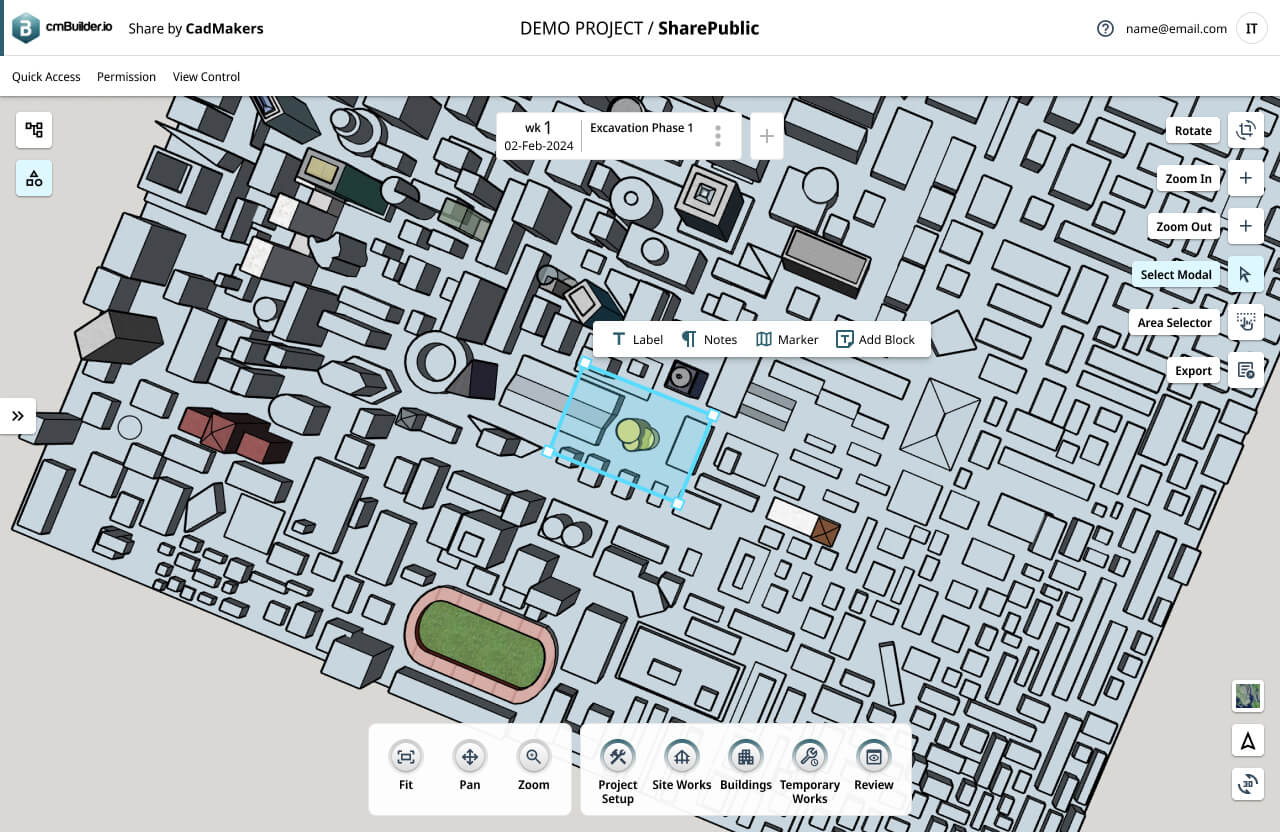The image size is (1280, 832).
Task: Click the north compass arrow icon
Action: point(1247,741)
